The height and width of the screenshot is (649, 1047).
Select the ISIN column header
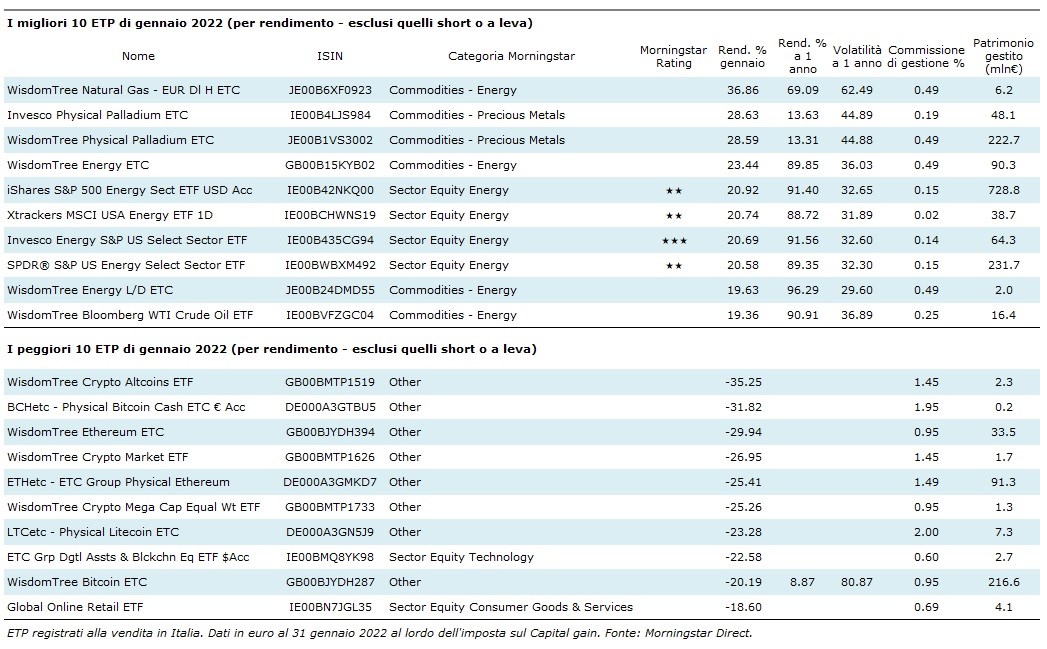point(329,56)
